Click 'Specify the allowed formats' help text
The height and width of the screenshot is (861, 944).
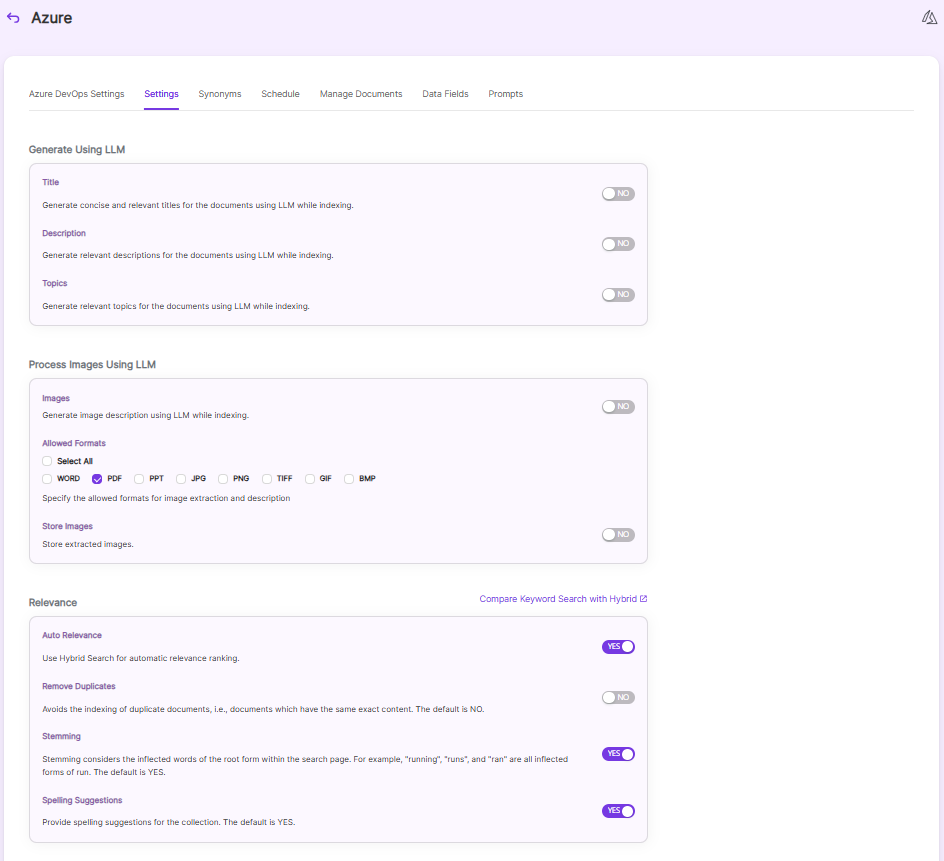click(x=166, y=499)
